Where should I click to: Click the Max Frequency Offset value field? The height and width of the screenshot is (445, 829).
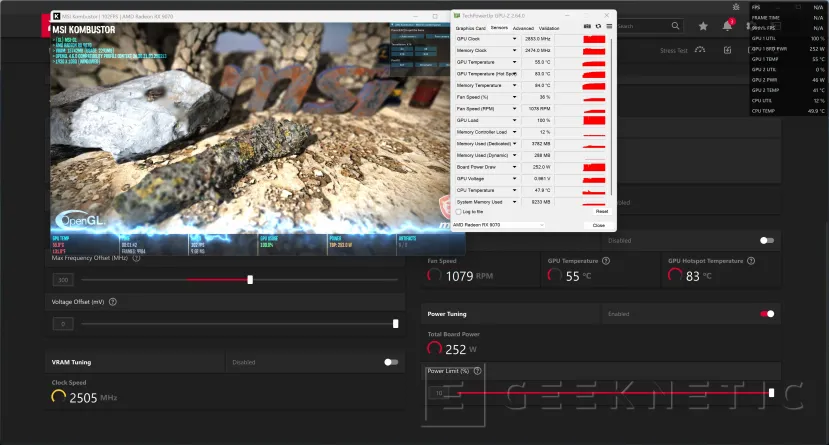point(63,280)
